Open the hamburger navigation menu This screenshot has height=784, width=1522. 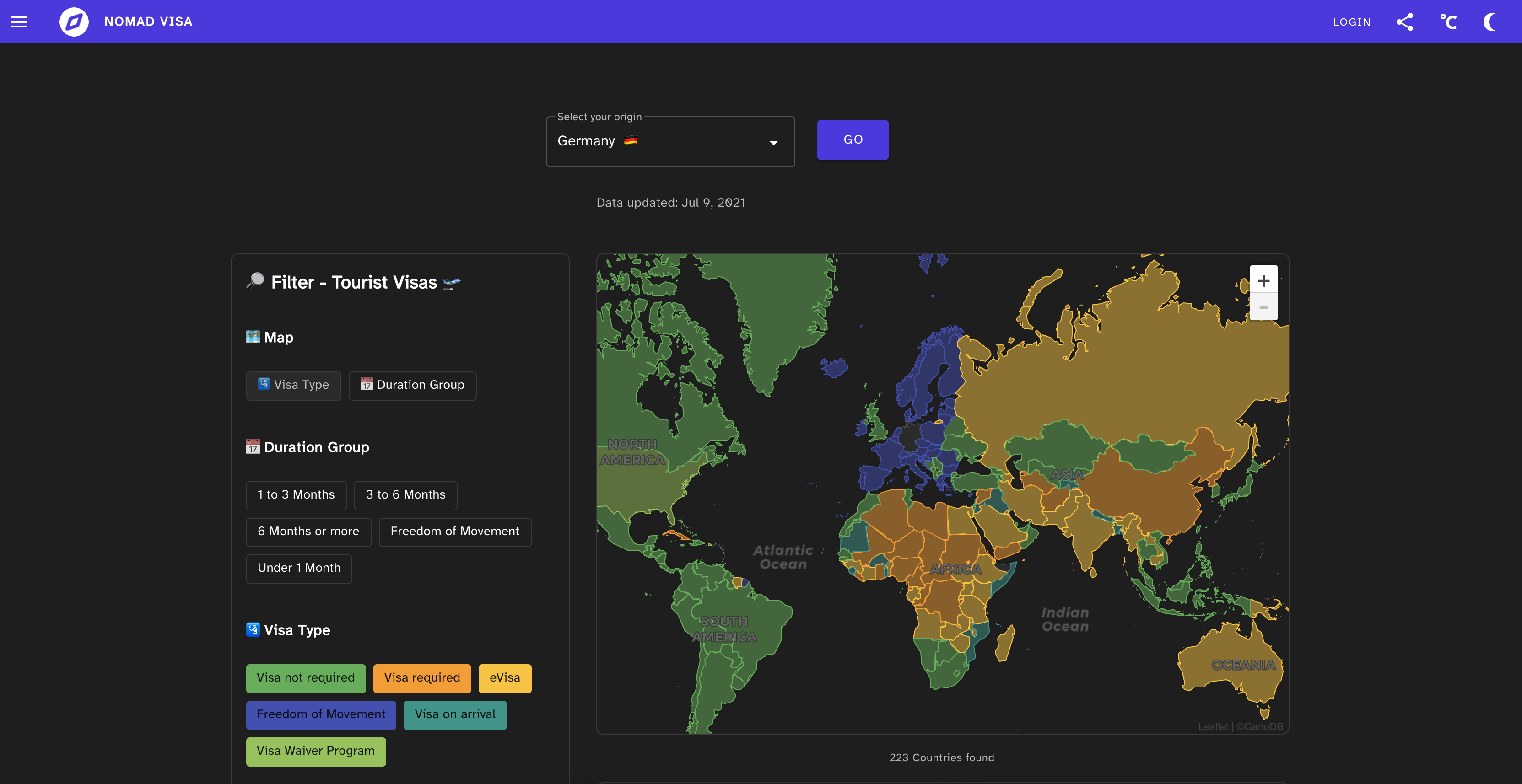coord(20,22)
